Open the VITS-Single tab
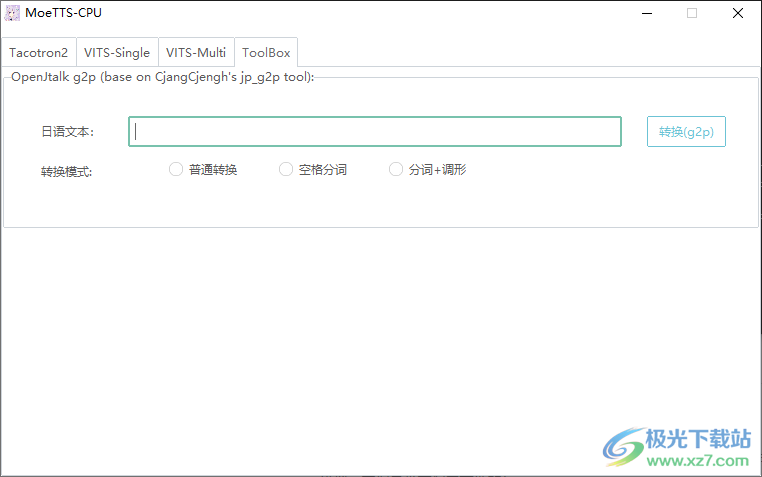This screenshot has width=762, height=477. pos(117,53)
